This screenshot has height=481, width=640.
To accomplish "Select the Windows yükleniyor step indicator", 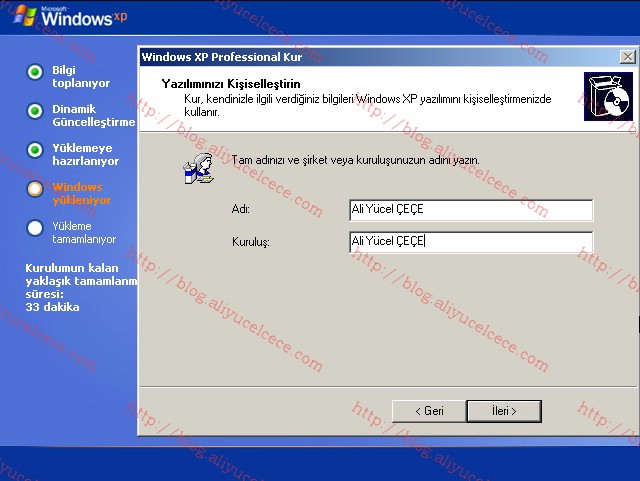I will (35, 189).
